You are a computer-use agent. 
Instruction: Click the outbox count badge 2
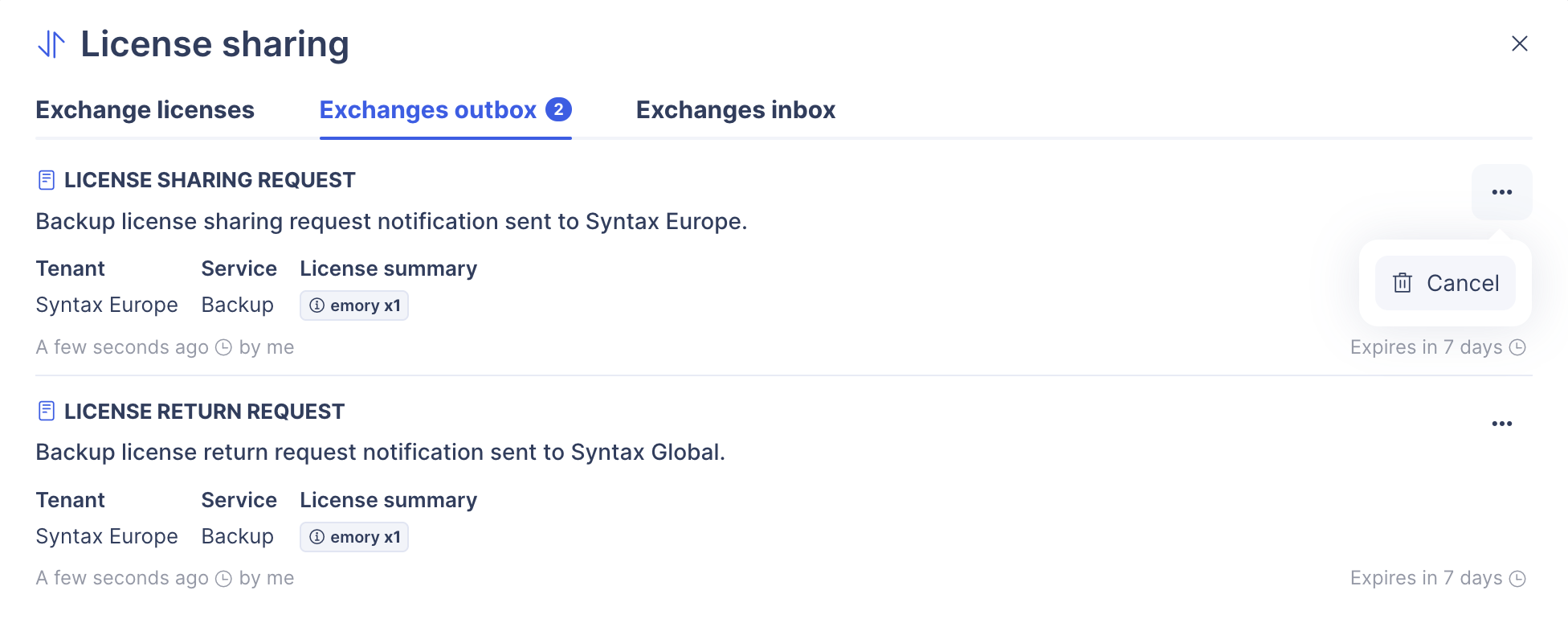[x=558, y=109]
